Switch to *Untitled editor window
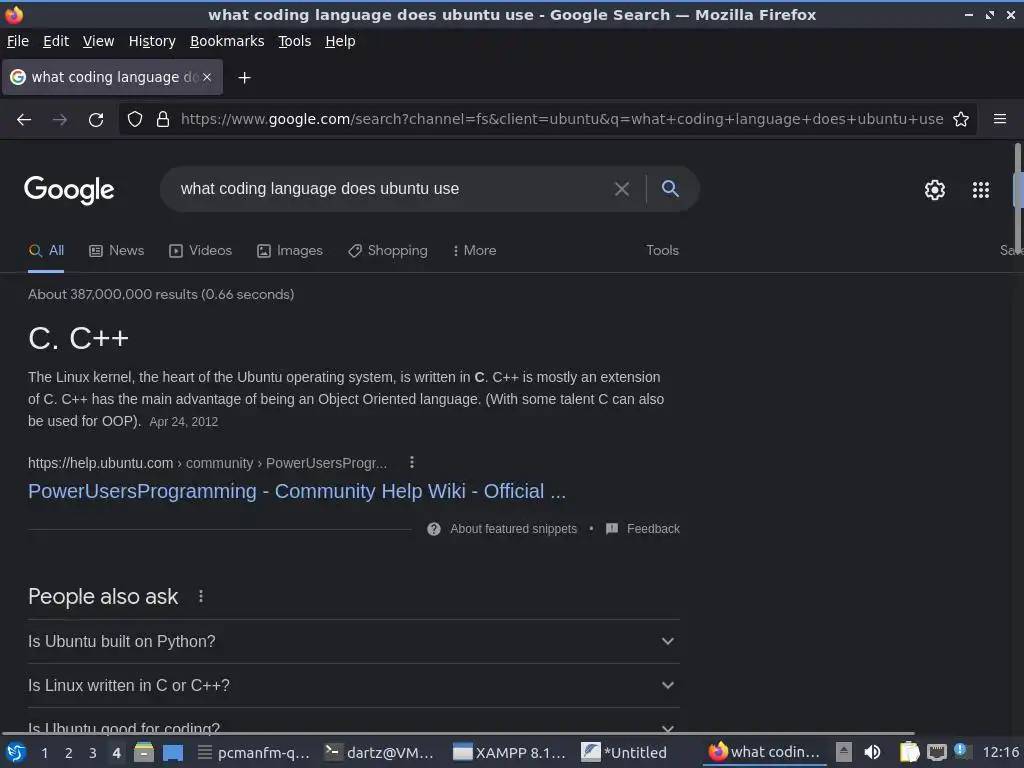 tap(624, 752)
